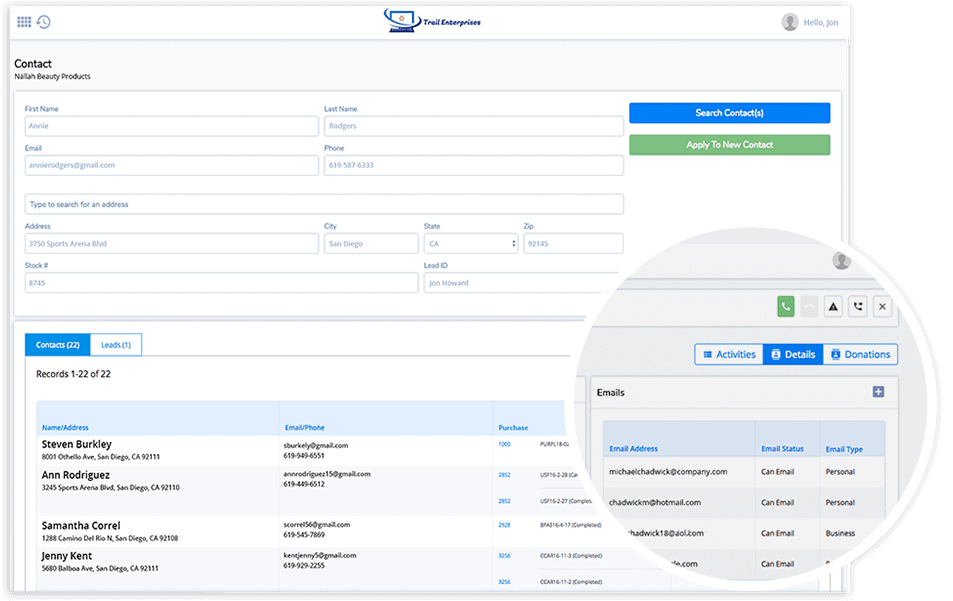Expand the State dropdown showing CA

point(471,244)
